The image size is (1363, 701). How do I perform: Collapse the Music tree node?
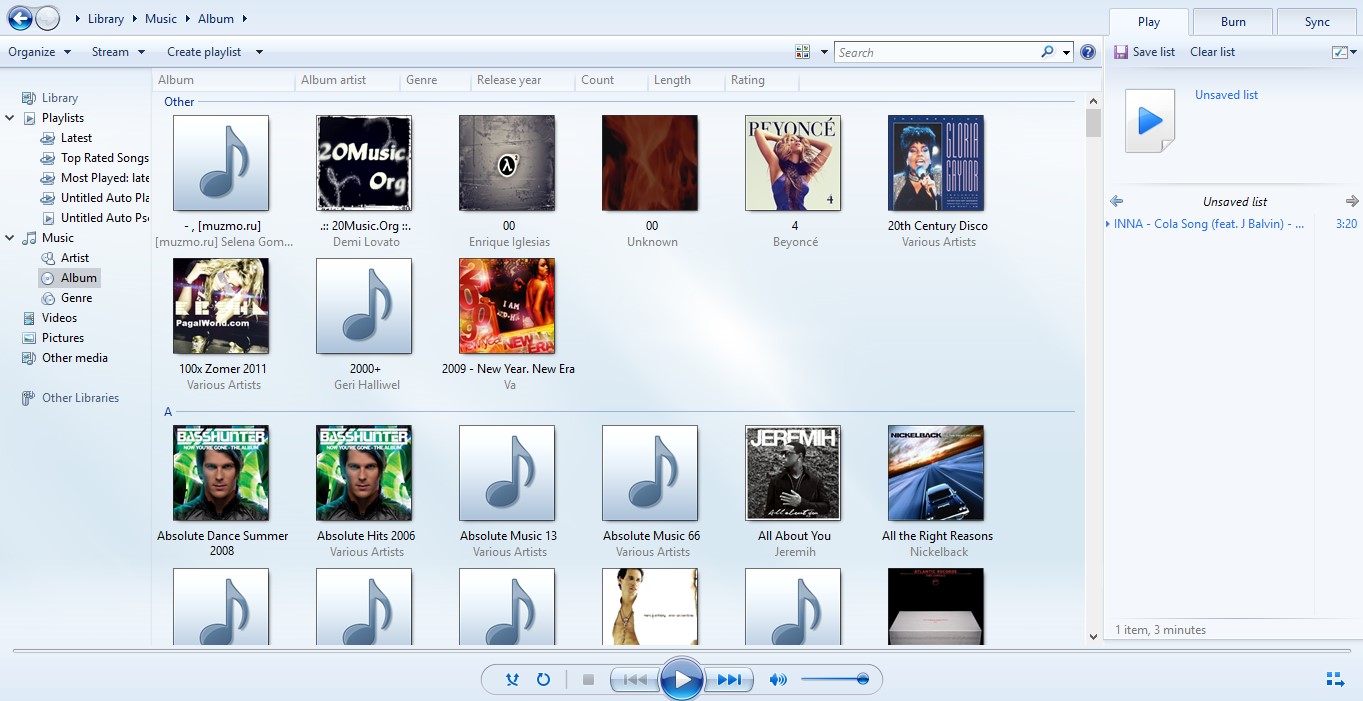click(10, 238)
